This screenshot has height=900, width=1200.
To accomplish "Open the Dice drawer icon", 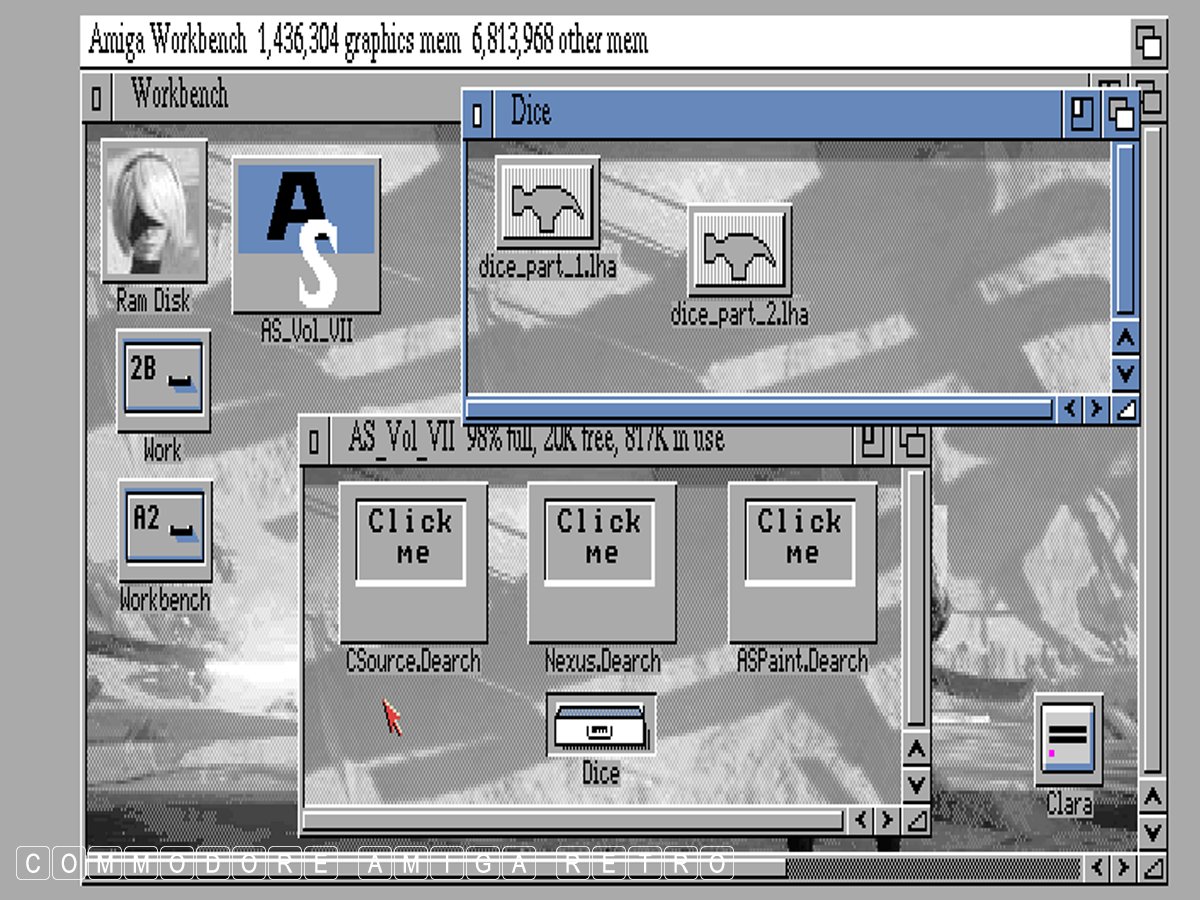I will click(601, 727).
